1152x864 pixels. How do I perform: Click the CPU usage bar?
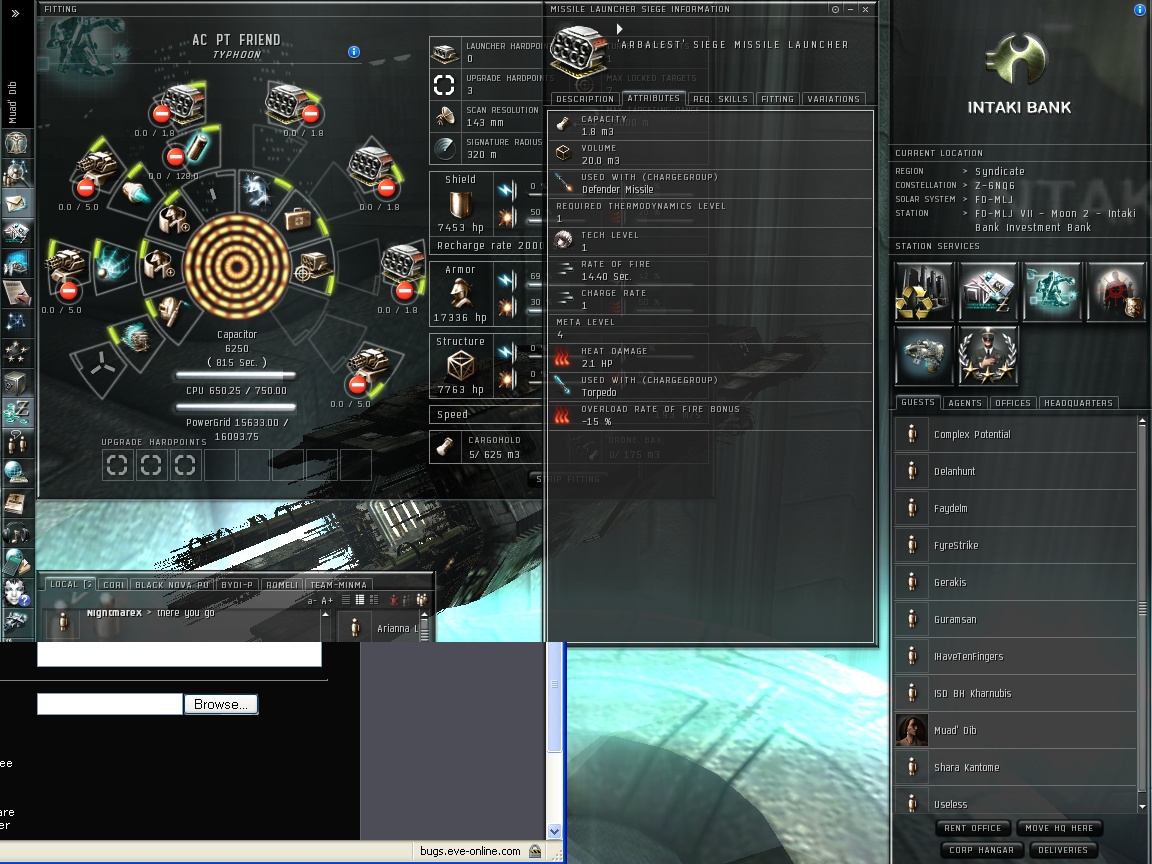click(x=235, y=375)
